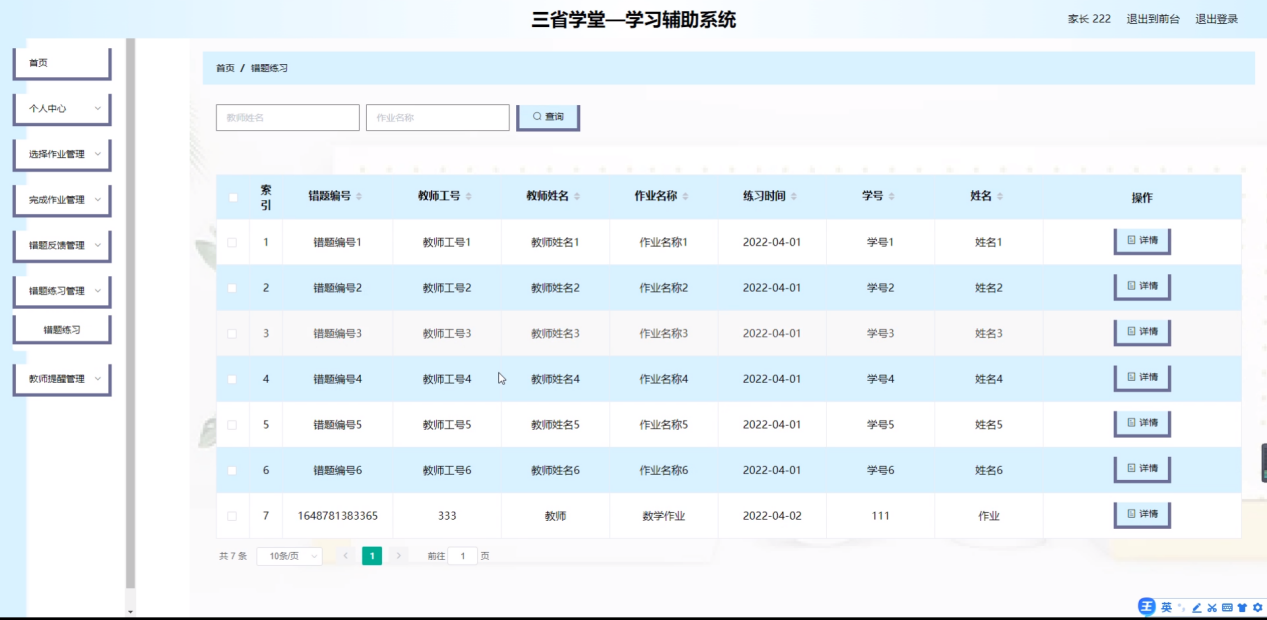The height and width of the screenshot is (620, 1267).
Task: Sort by 作业名称 column arrows
Action: coord(685,197)
